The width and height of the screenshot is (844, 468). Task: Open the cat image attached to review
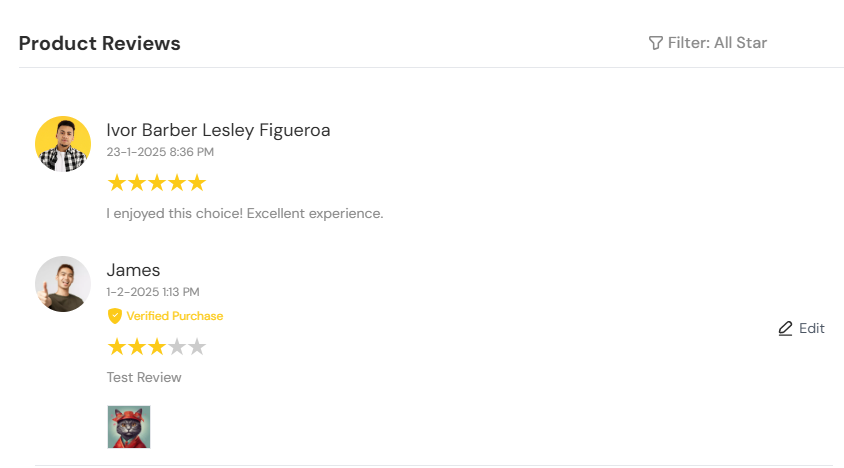pyautogui.click(x=129, y=427)
